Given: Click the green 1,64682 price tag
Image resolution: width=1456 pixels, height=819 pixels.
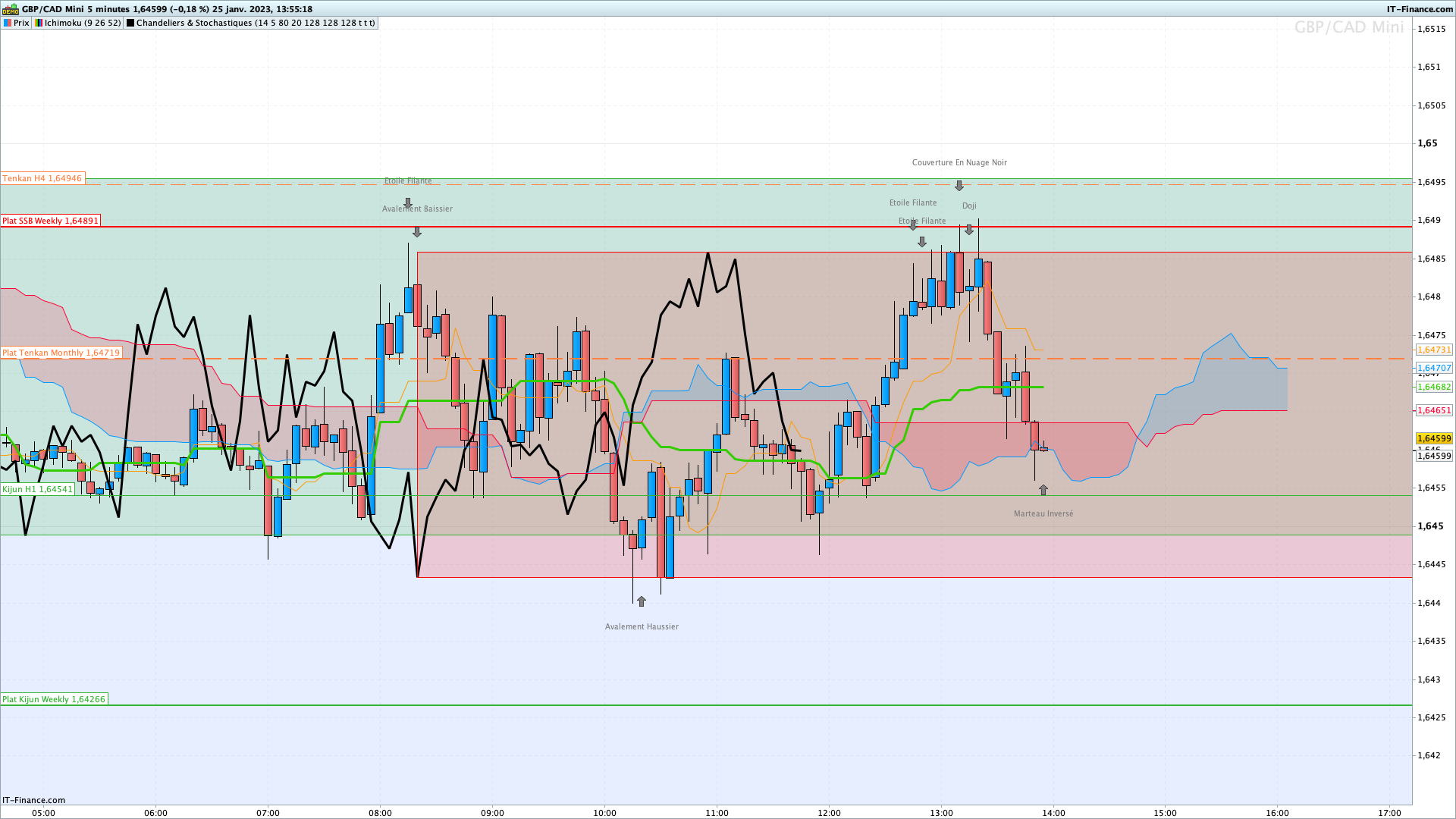Looking at the screenshot, I should pos(1434,387).
